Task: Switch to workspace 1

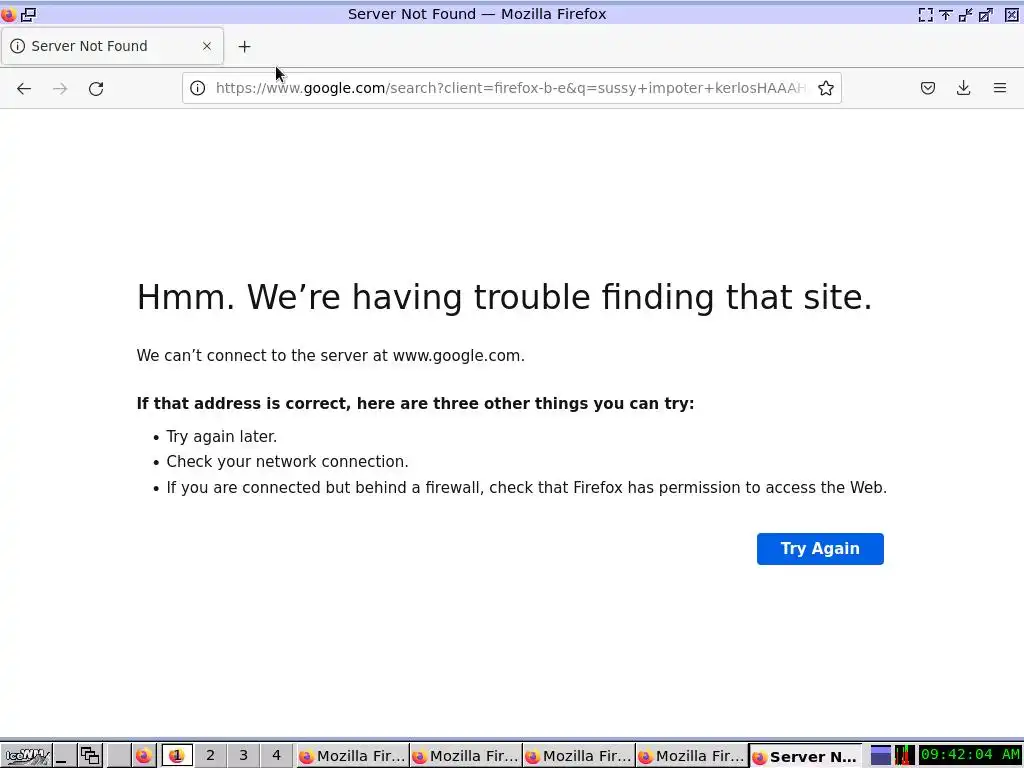Action: tap(176, 756)
